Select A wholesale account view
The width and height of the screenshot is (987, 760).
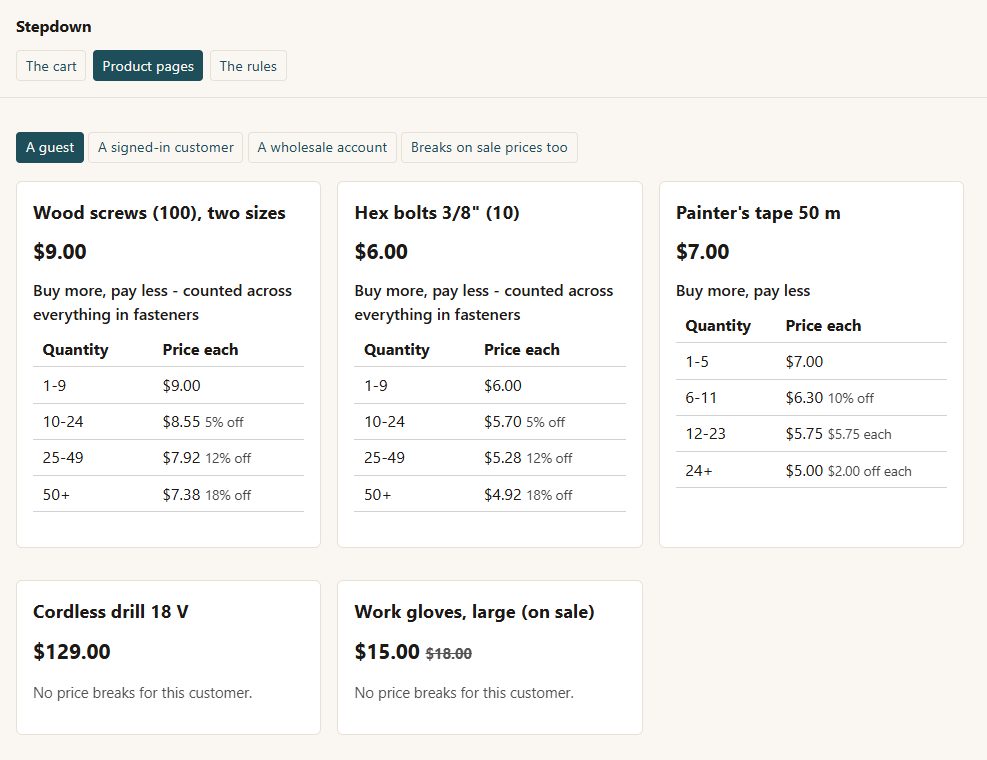click(x=322, y=147)
